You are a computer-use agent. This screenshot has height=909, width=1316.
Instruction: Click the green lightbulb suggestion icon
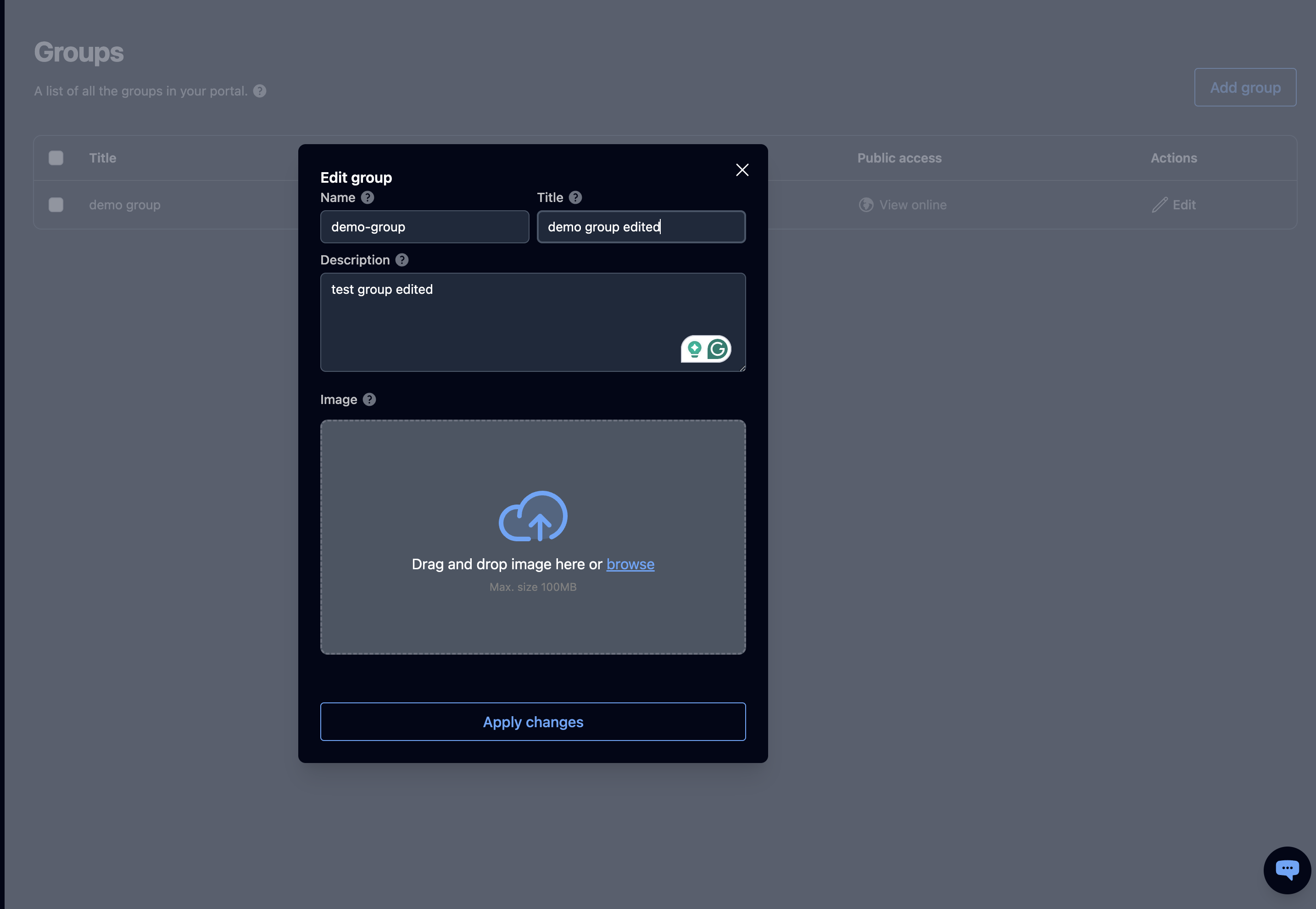click(694, 349)
